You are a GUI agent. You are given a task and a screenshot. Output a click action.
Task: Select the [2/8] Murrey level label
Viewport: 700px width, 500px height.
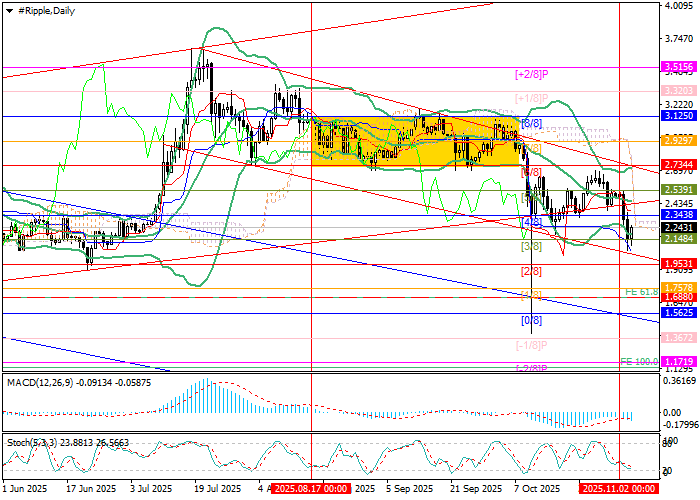(532, 271)
